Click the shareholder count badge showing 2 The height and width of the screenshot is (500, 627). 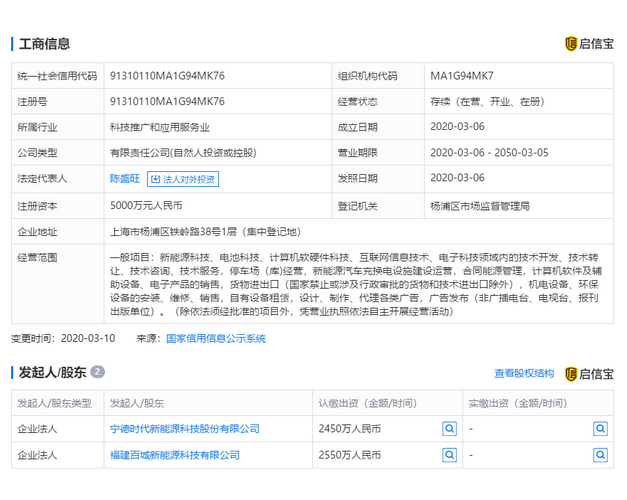coord(97,373)
